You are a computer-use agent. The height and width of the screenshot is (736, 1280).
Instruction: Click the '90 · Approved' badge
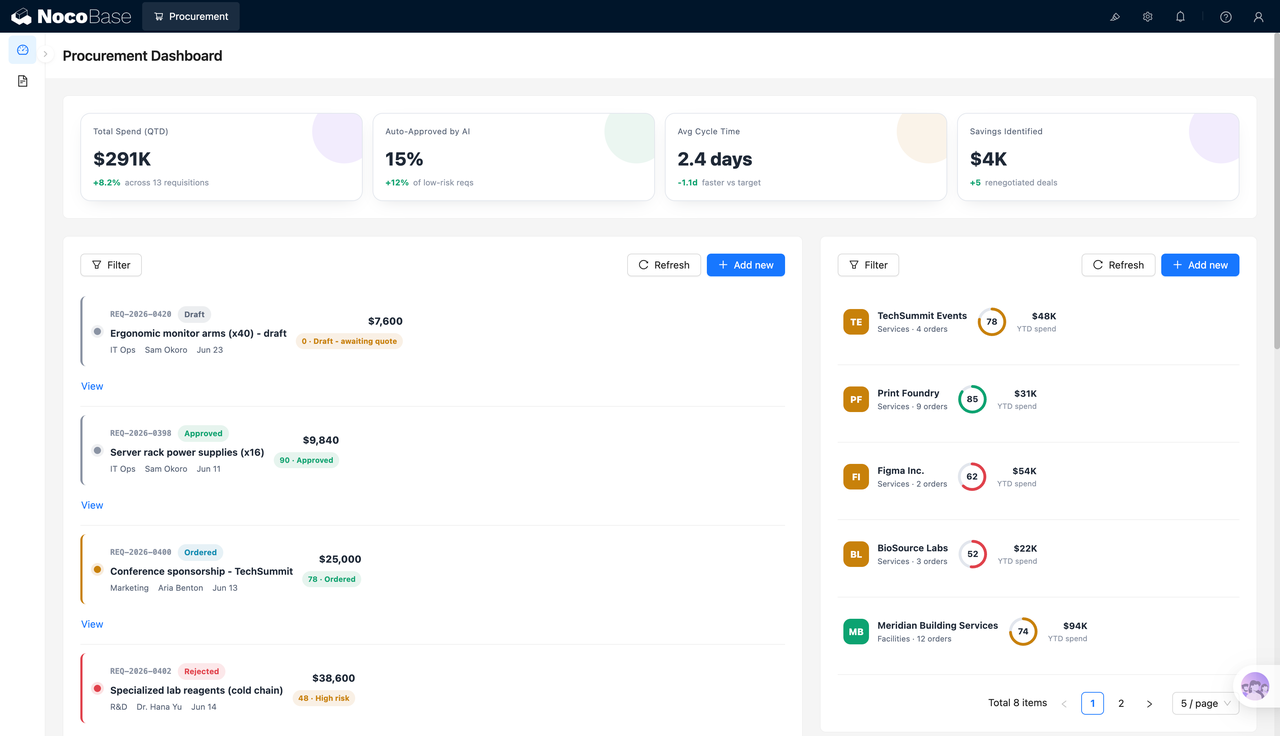306,460
